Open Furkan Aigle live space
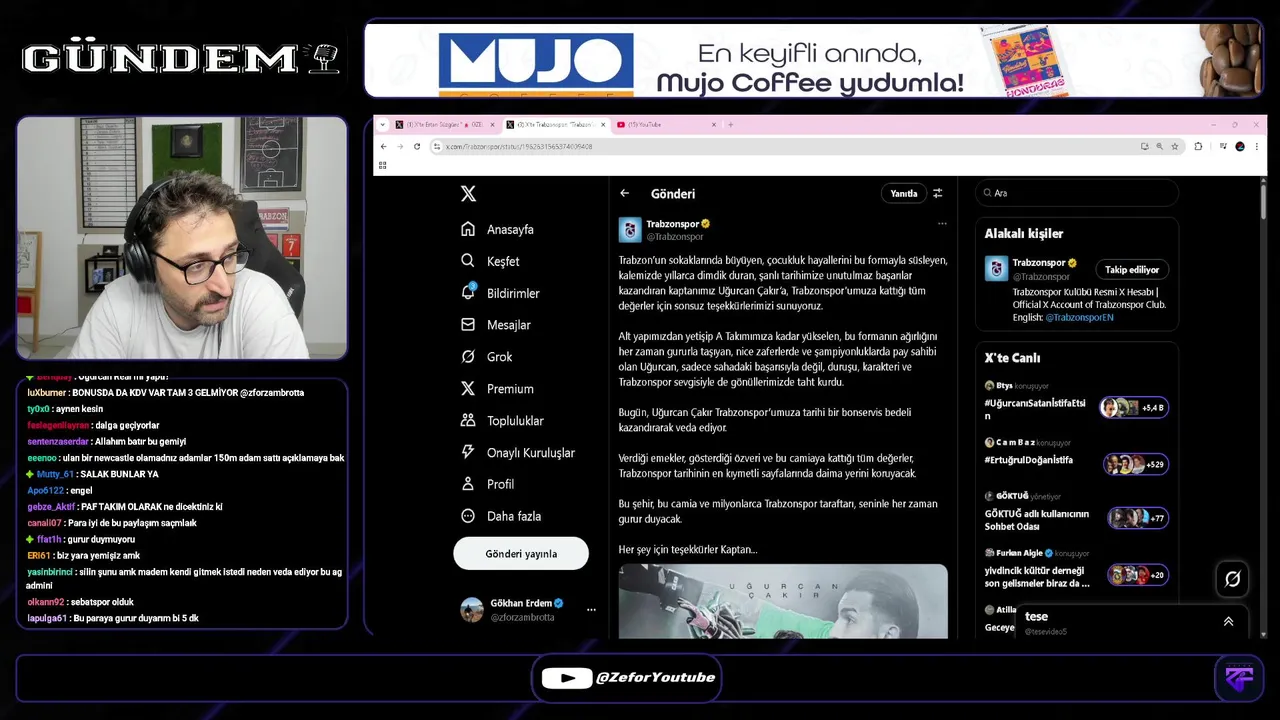Screen dimensions: 1280x720 coord(1037,577)
